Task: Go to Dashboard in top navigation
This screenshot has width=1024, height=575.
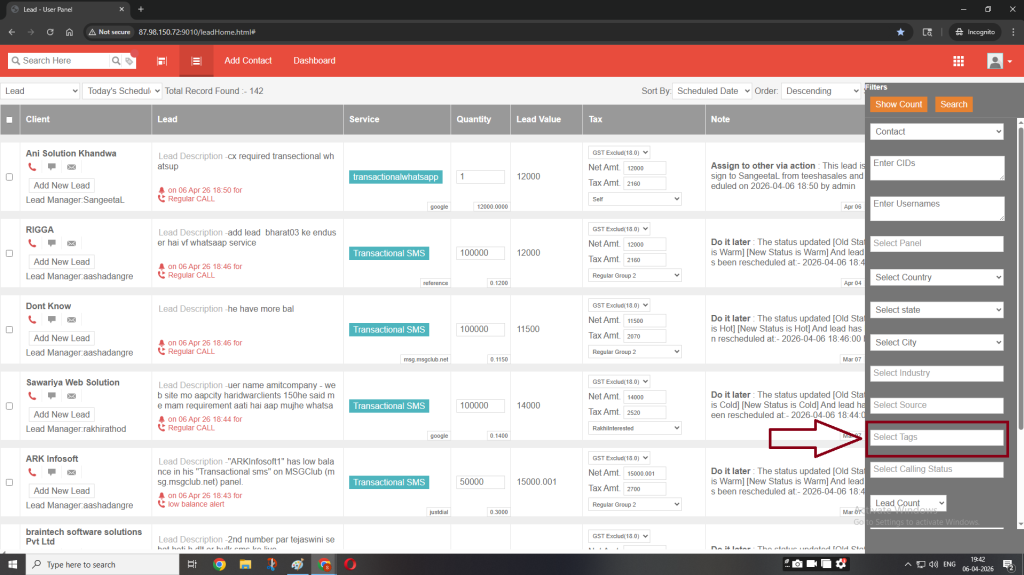Action: pyautogui.click(x=314, y=61)
